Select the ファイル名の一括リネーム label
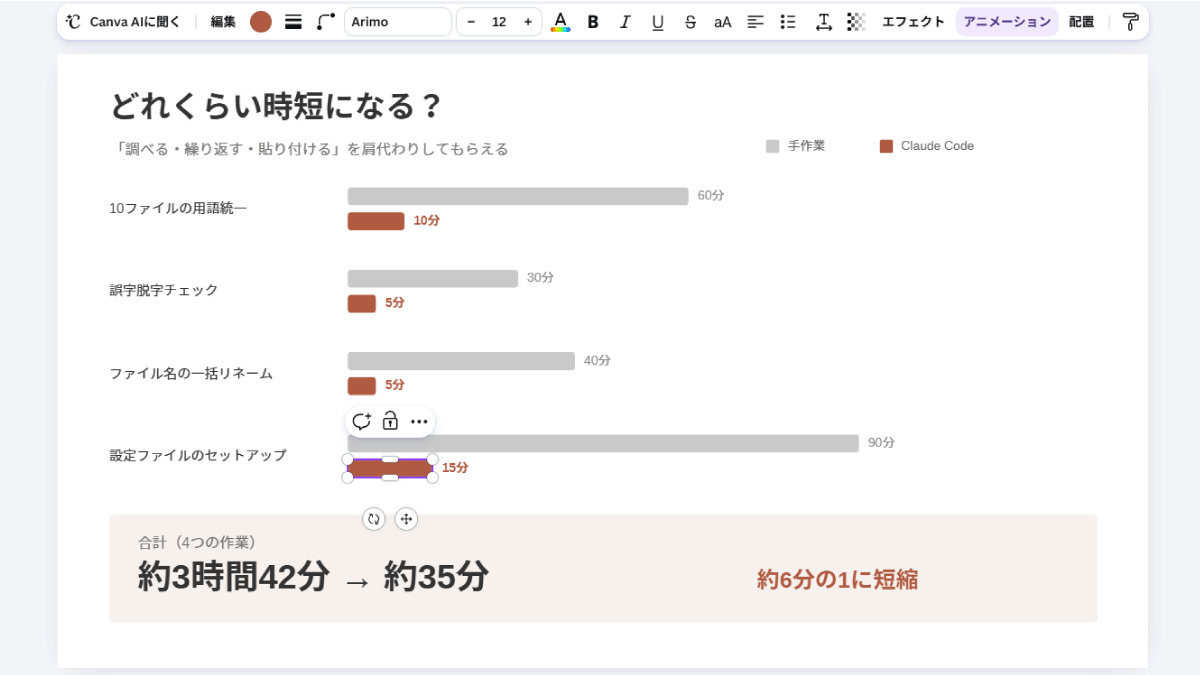 coord(191,373)
